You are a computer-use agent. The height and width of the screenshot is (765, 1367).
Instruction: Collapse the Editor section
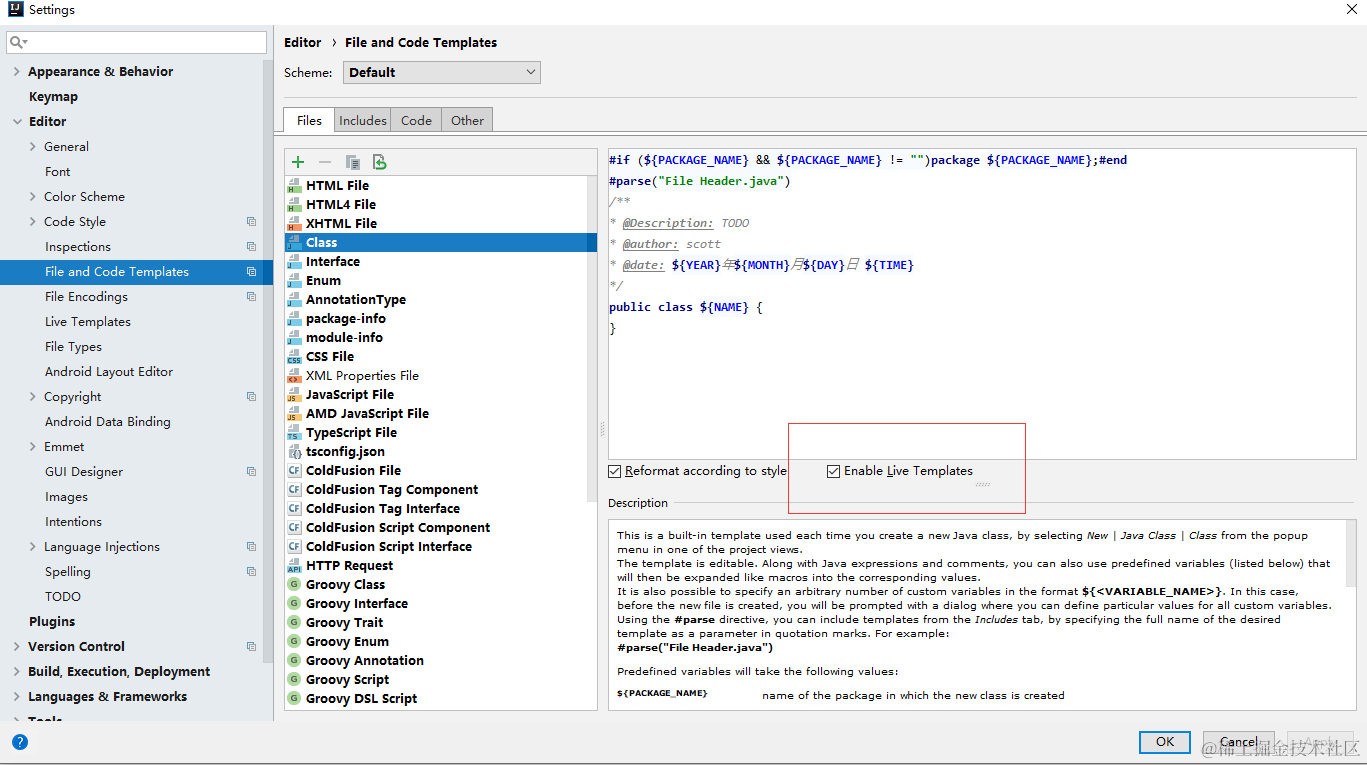coord(17,122)
